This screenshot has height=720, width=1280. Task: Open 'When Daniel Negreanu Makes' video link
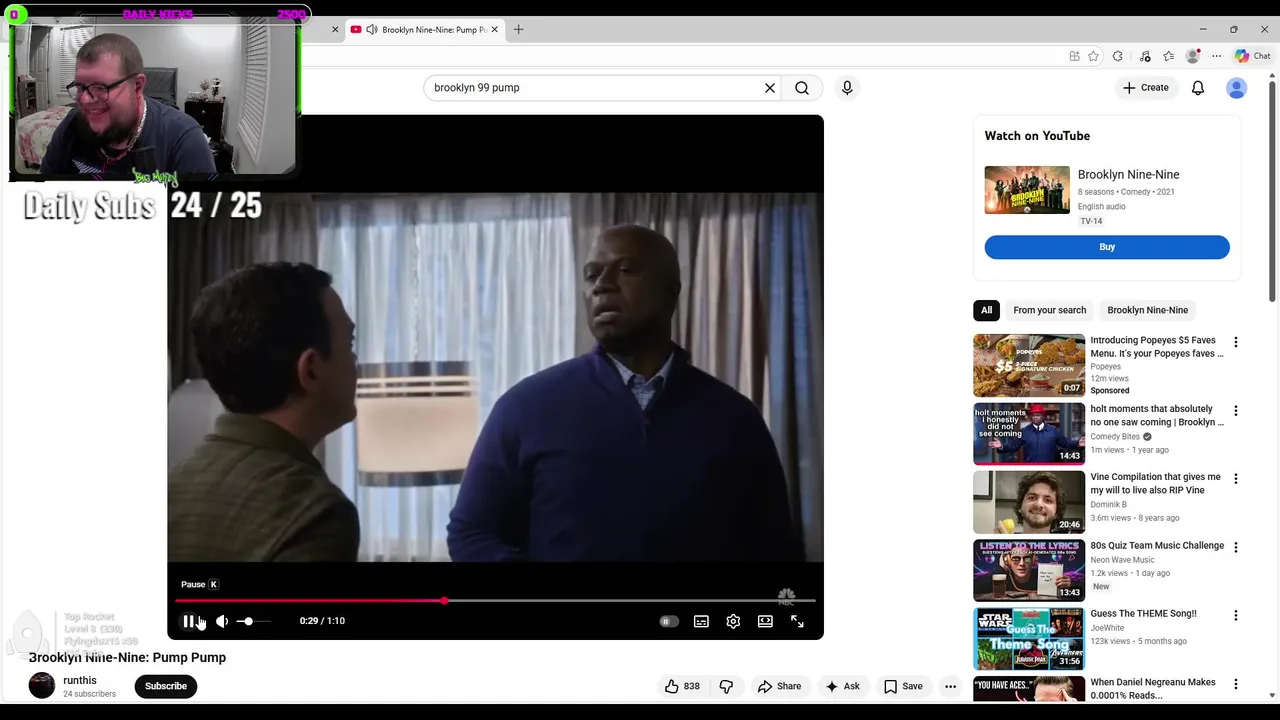1153,689
